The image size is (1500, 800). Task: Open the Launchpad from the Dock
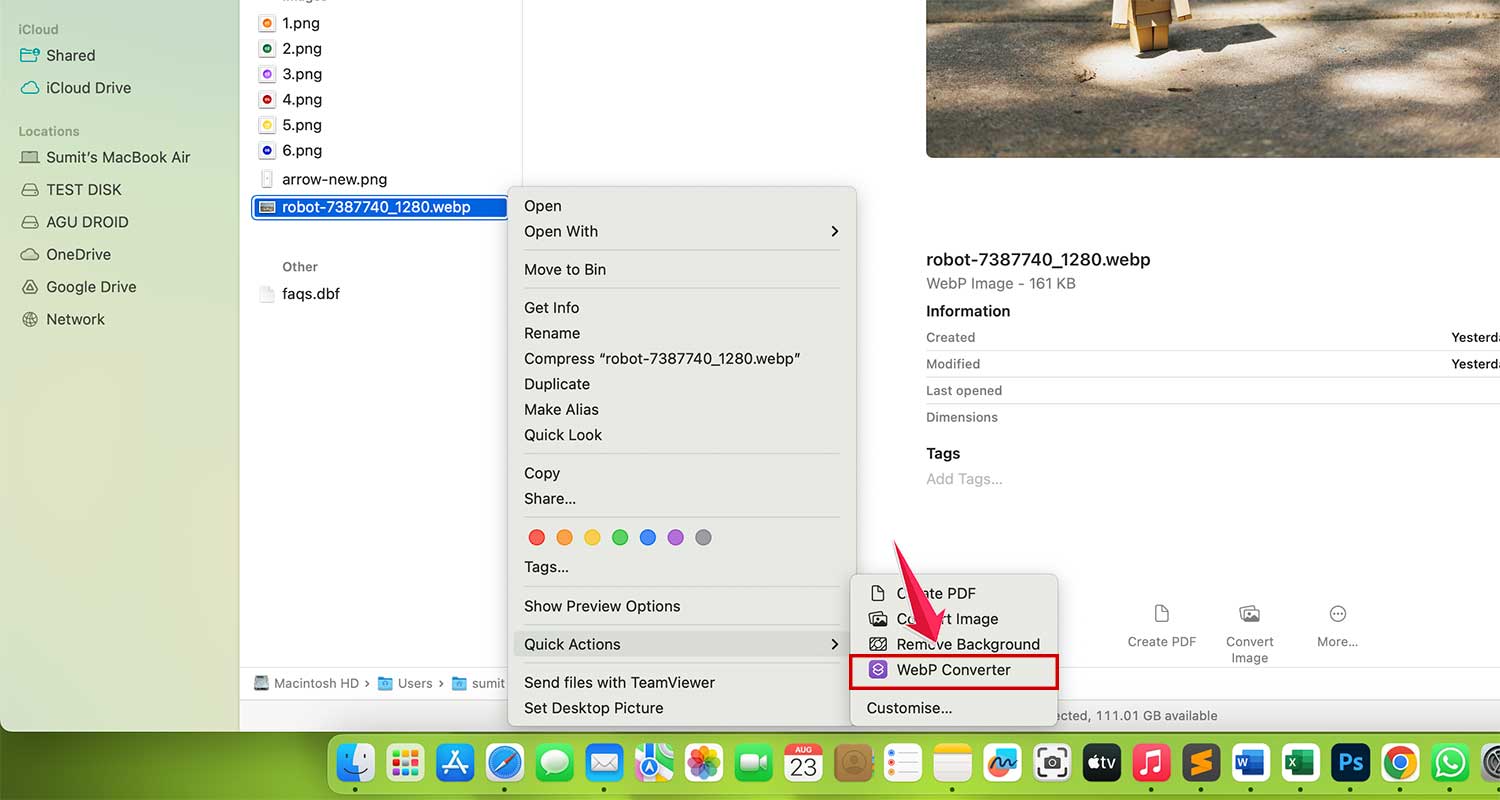[x=405, y=763]
